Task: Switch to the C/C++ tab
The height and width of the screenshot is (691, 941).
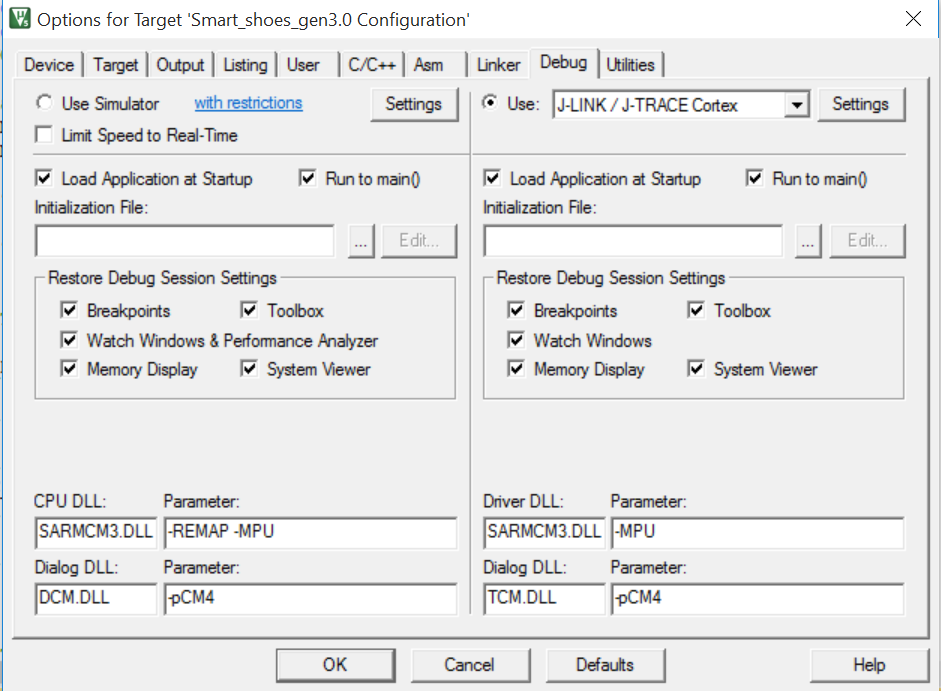Action: point(371,65)
